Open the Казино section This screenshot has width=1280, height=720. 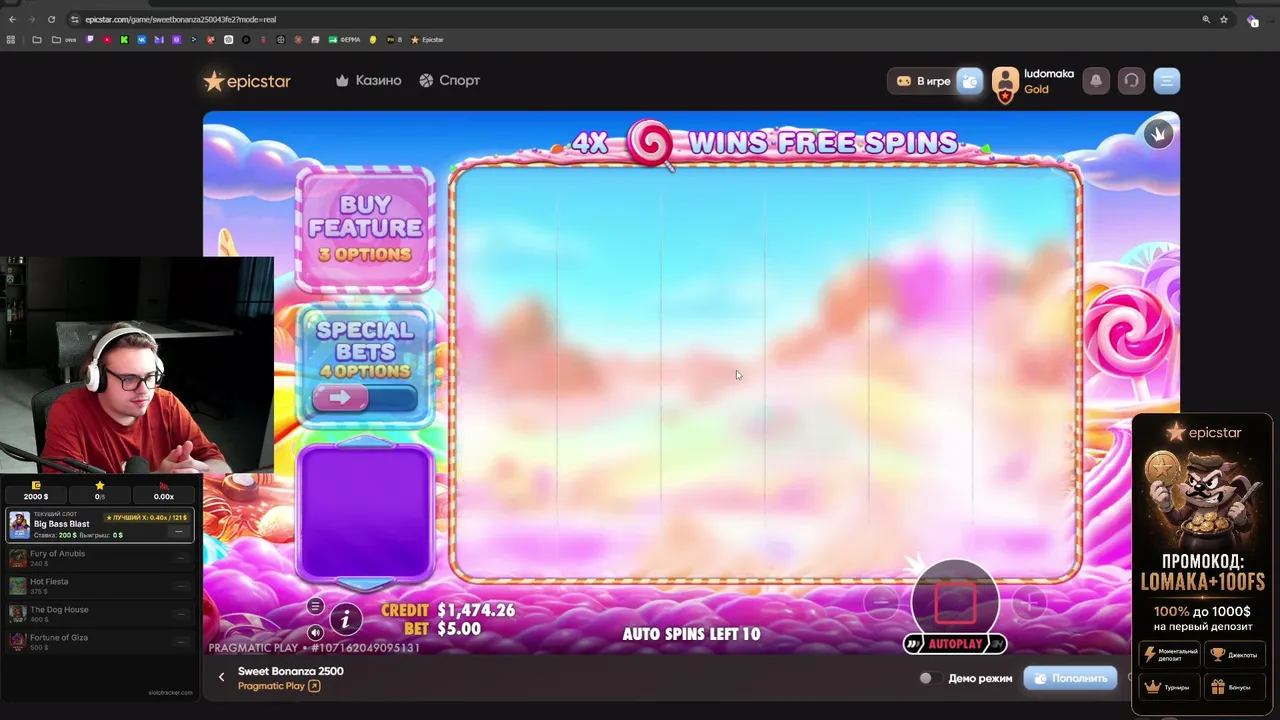pos(368,80)
